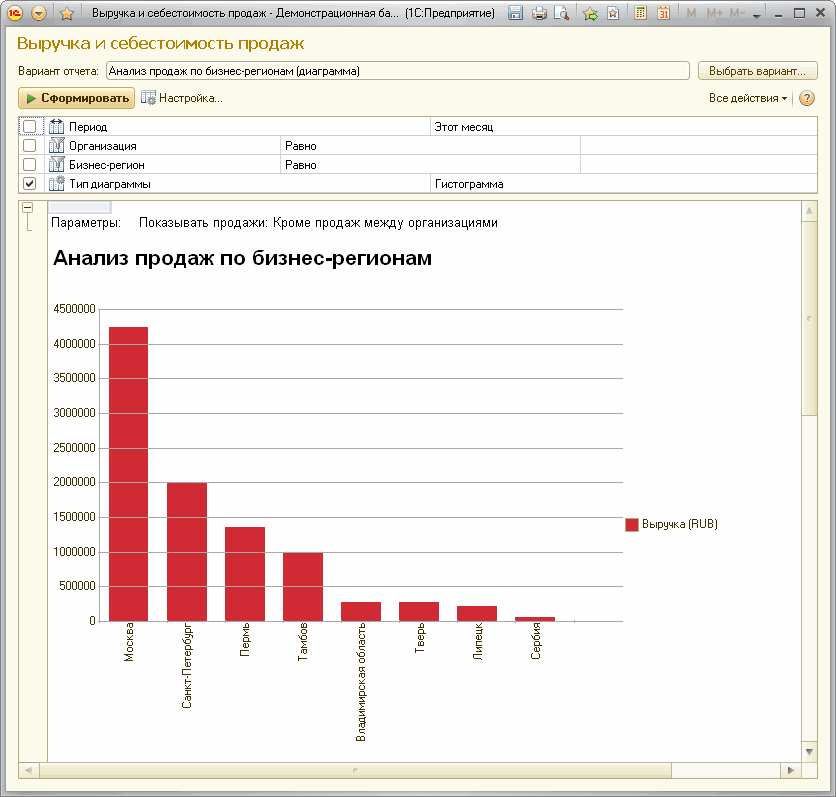Open the Все действия dropdown menu
The width and height of the screenshot is (836, 797).
[748, 98]
